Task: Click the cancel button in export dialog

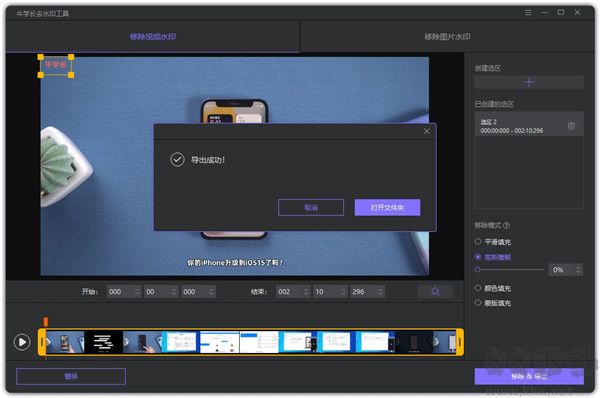Action: (x=311, y=207)
